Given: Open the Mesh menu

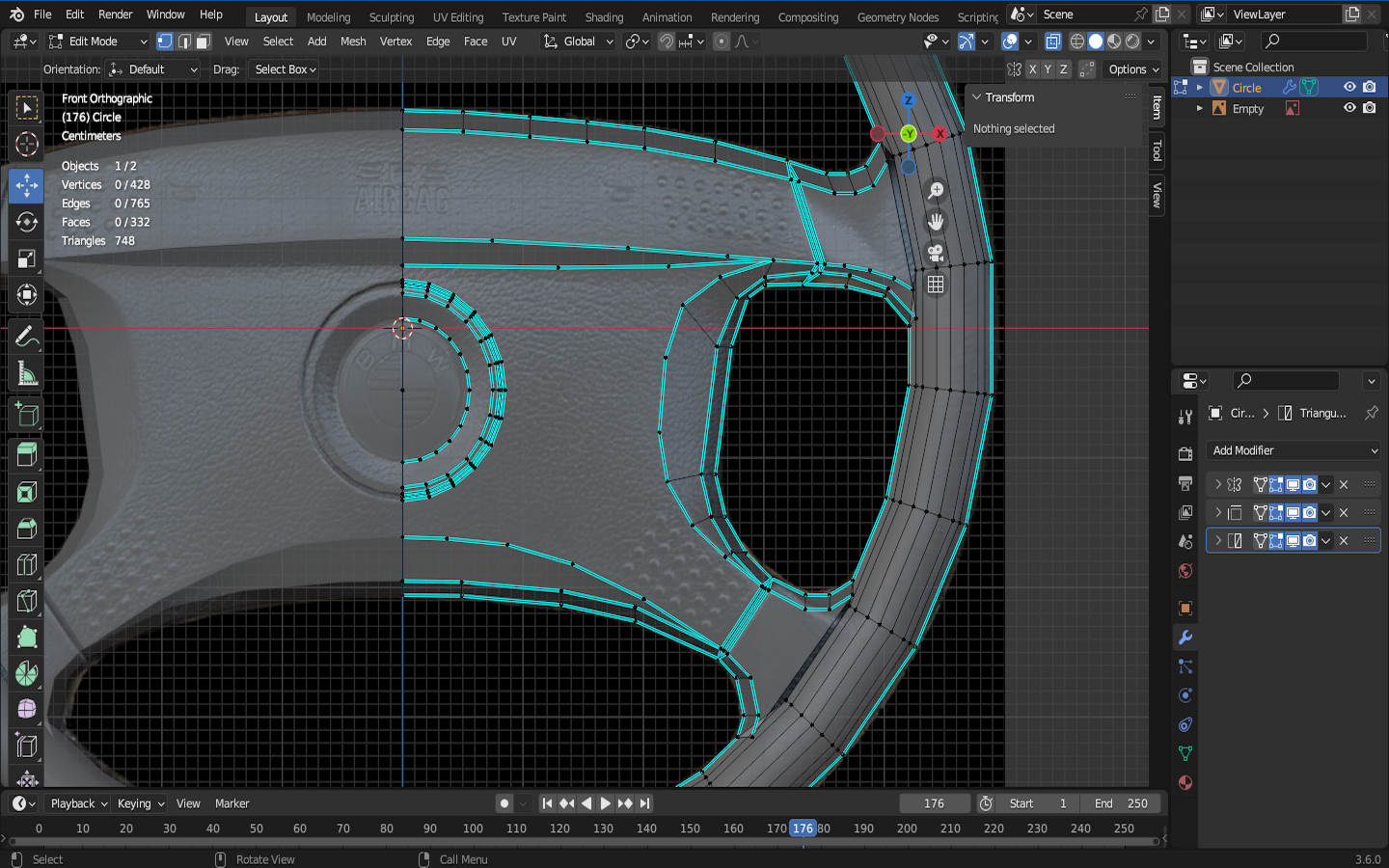Looking at the screenshot, I should 353,41.
